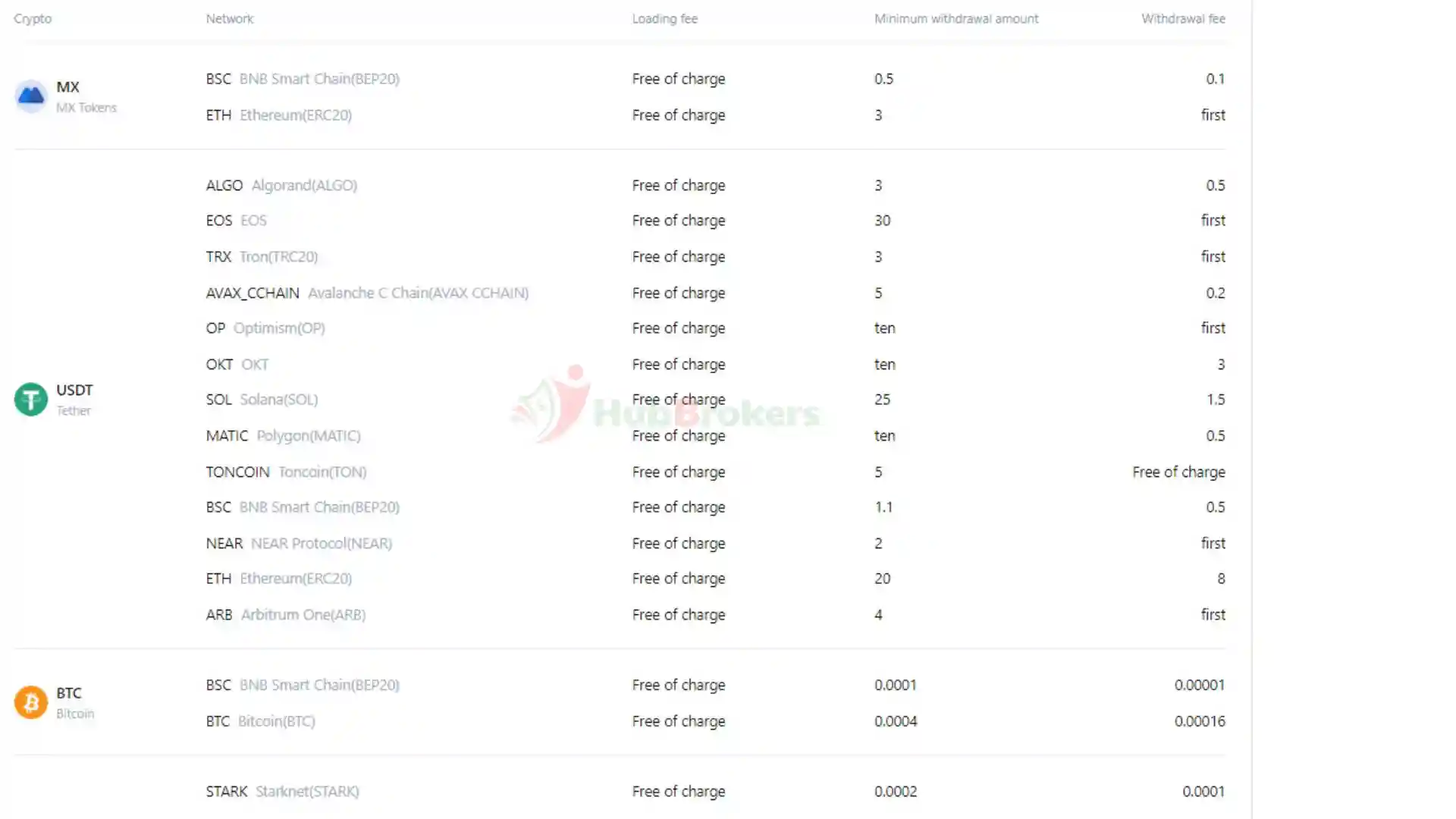The width and height of the screenshot is (1456, 819).
Task: Click the green Tether USDT icon
Action: point(31,399)
